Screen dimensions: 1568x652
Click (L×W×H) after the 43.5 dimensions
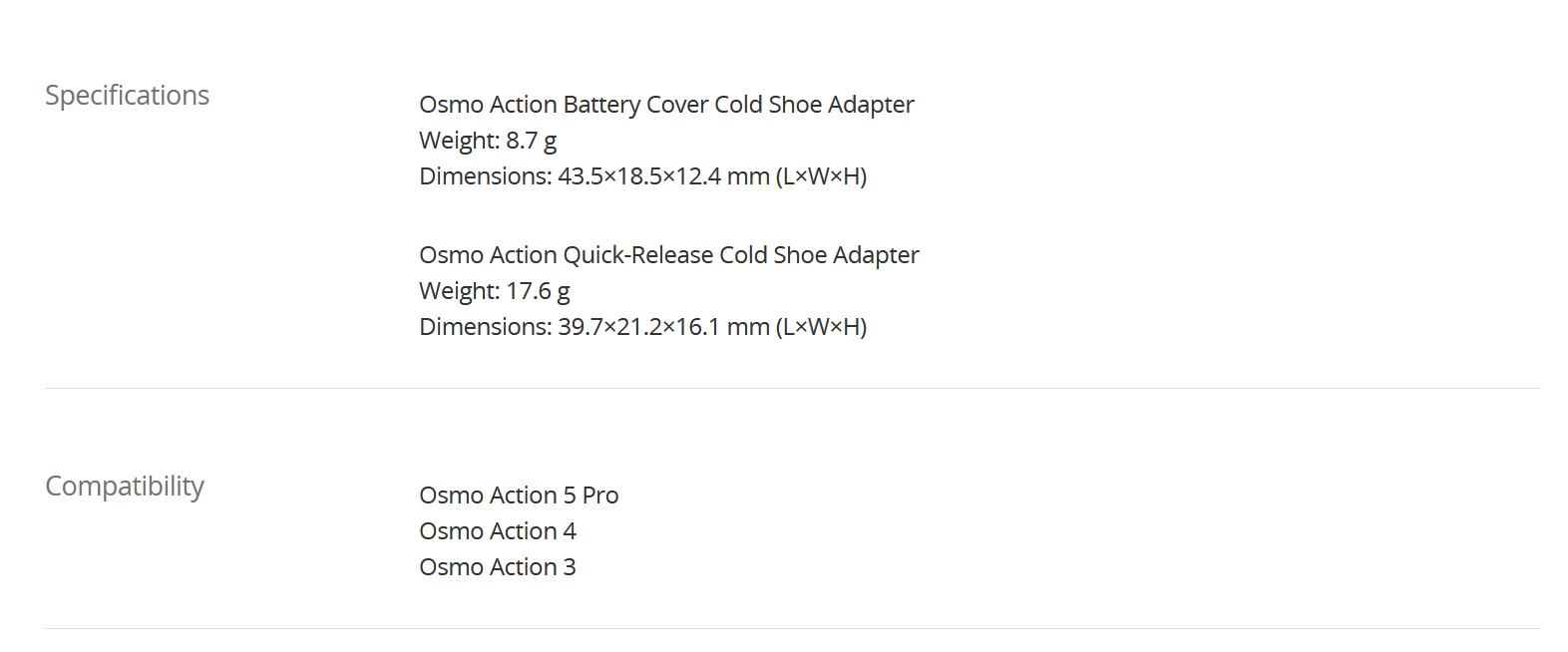[822, 176]
